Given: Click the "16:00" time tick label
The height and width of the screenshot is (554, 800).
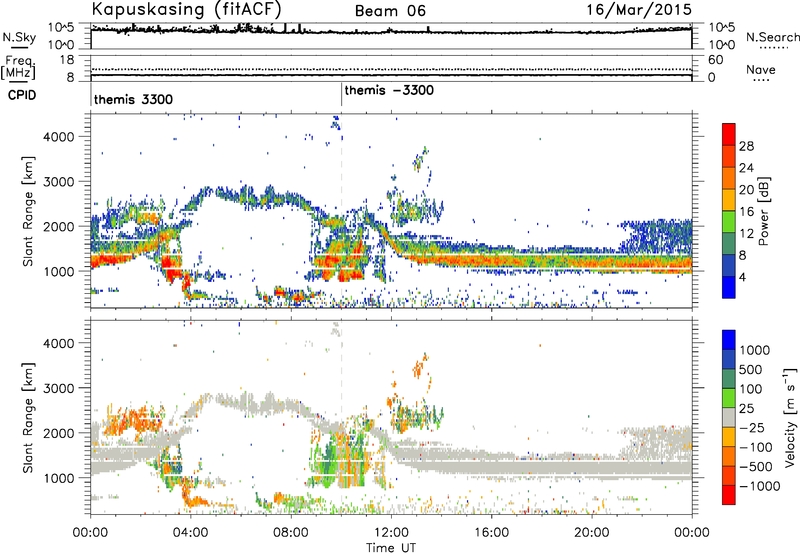Looking at the screenshot, I should point(491,533).
